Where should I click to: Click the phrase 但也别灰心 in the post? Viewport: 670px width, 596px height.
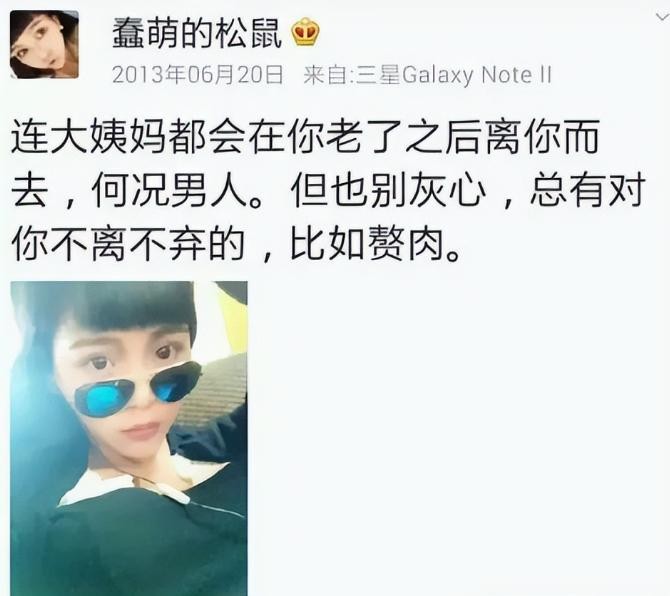388,192
